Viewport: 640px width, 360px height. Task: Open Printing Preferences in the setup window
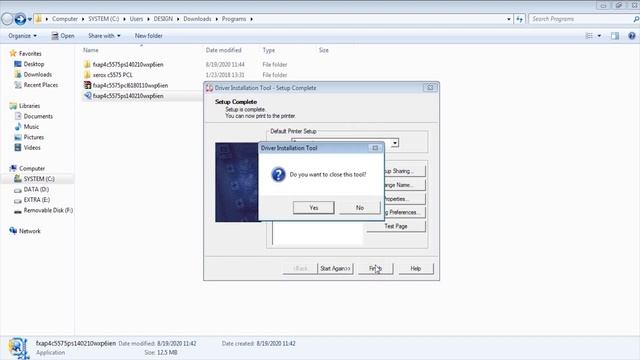[x=404, y=212]
